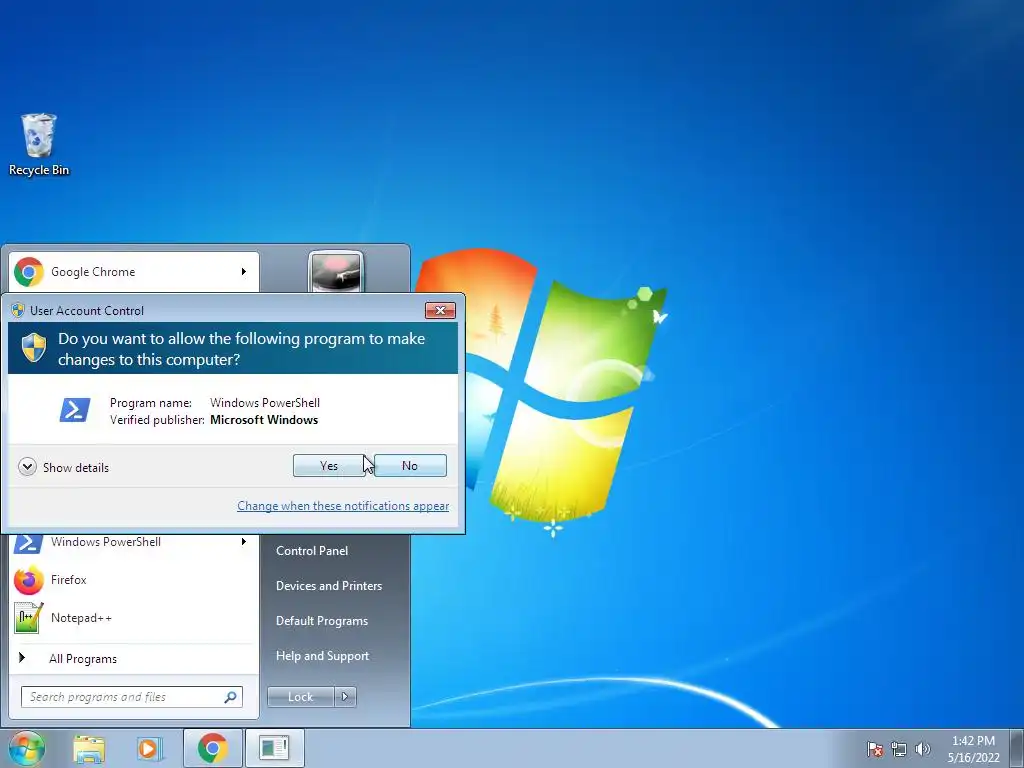This screenshot has width=1024, height=768.
Task: Open Devices and Printers
Action: 329,586
